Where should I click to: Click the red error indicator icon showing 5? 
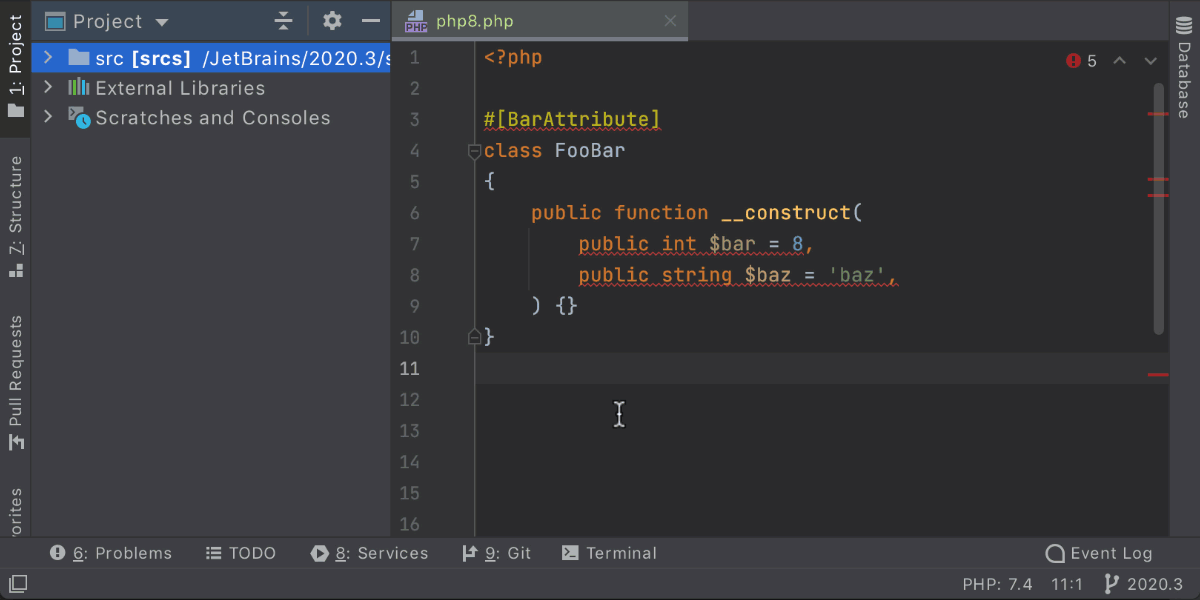(1074, 61)
